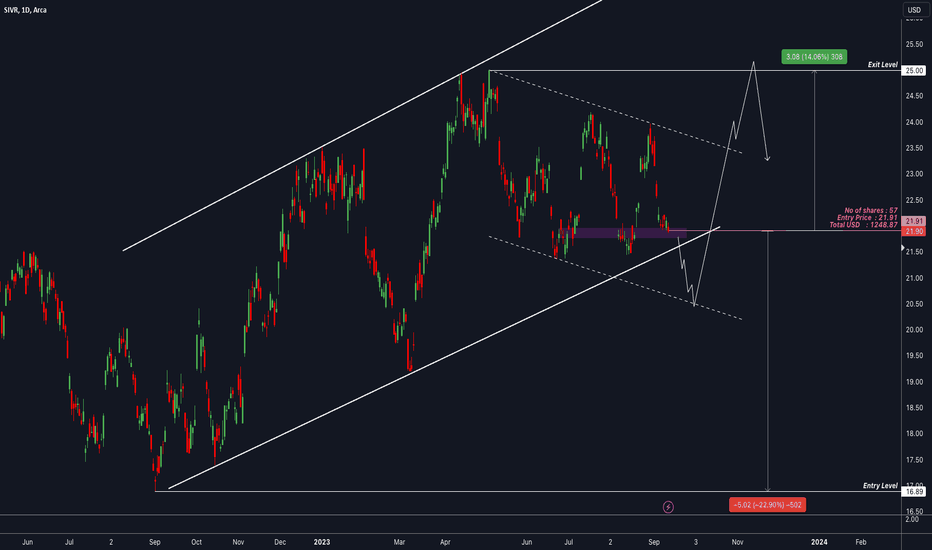Click the 23.50 price axis value

(914, 148)
